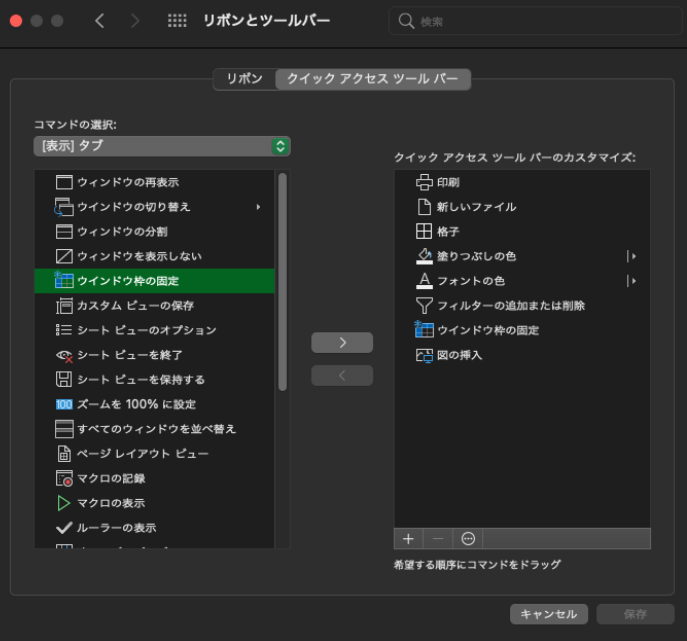Click the フィルターの追加または削除 funnel icon
687x641 pixels.
pyautogui.click(x=423, y=305)
